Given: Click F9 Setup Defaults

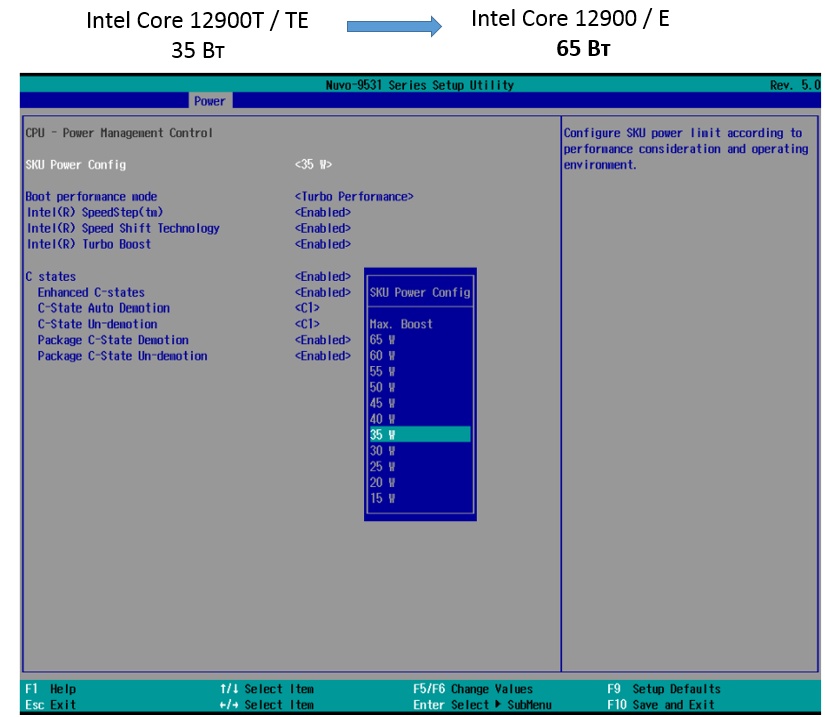Looking at the screenshot, I should 663,689.
